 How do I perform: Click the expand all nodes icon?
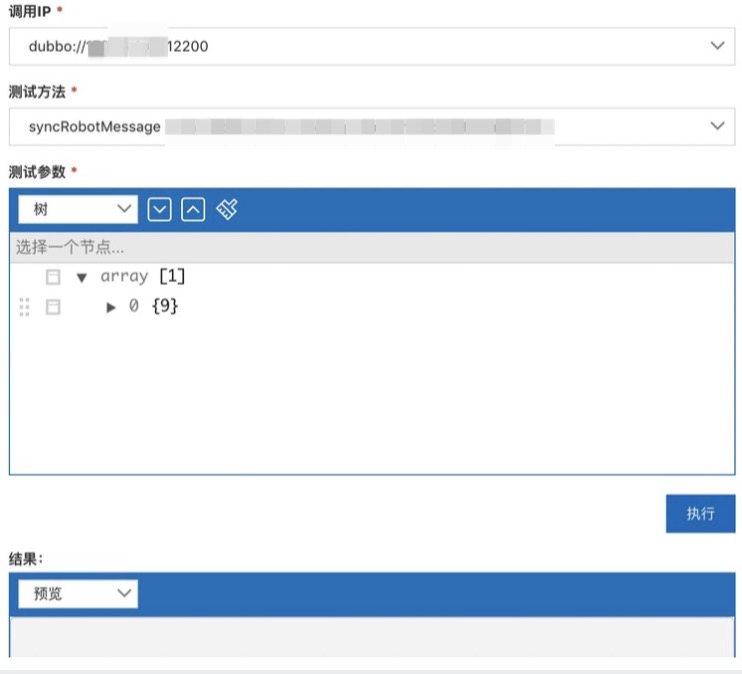coord(160,209)
